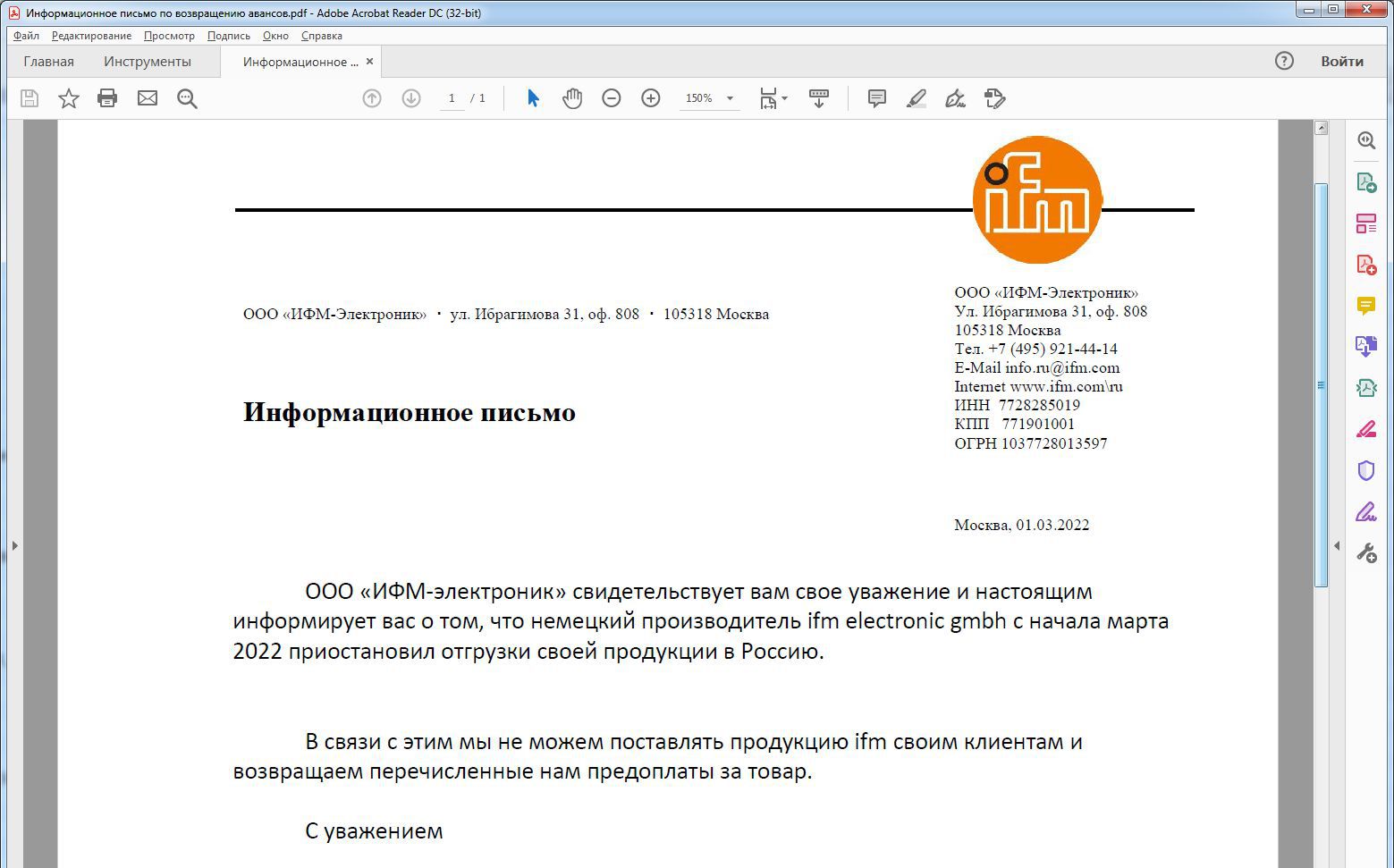Click the date Москва, 01.03.2022
The width and height of the screenshot is (1394, 868).
pyautogui.click(x=1022, y=525)
